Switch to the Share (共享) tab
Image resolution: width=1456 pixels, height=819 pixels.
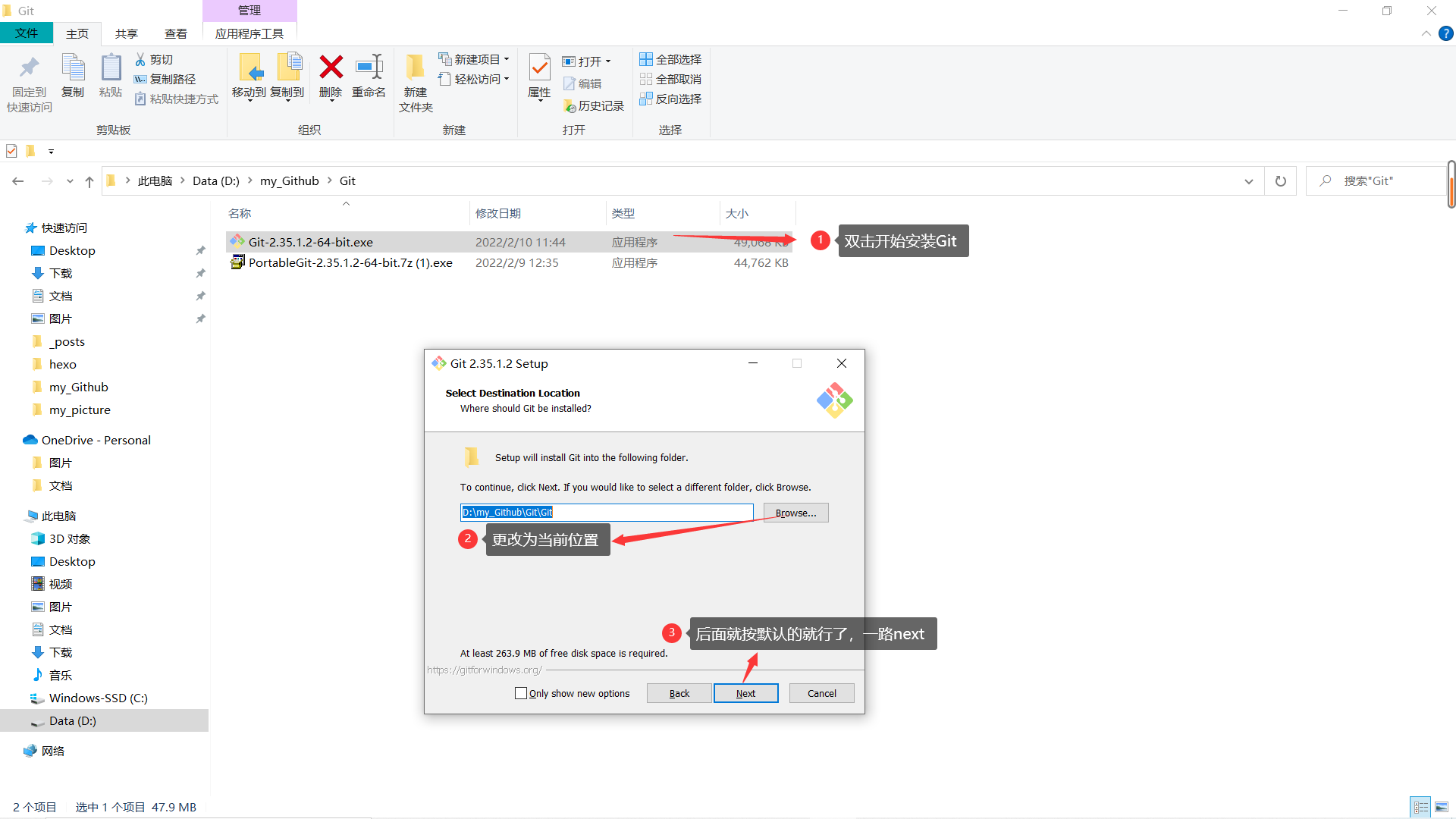click(127, 33)
